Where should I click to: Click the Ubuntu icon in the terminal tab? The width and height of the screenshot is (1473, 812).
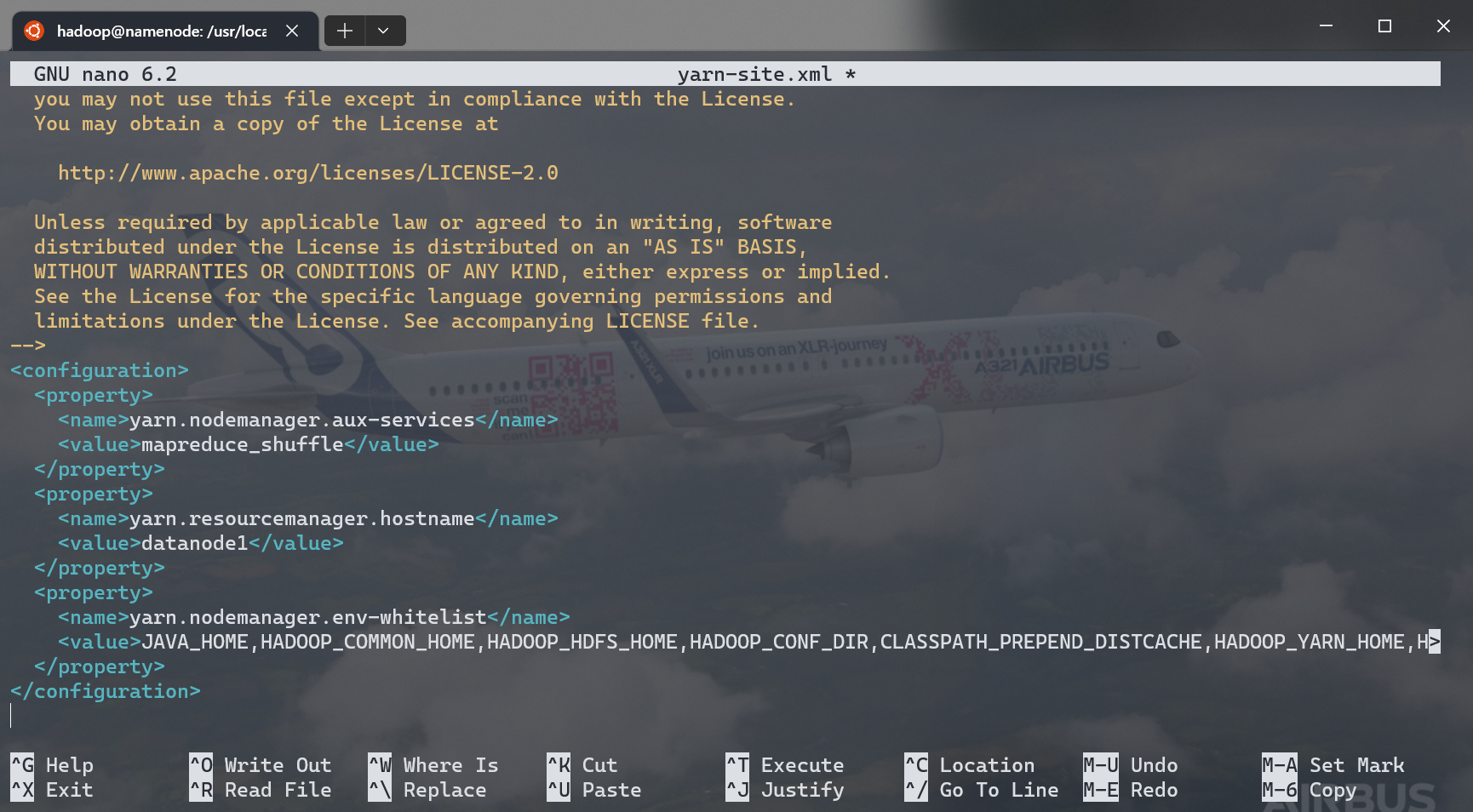click(x=34, y=31)
